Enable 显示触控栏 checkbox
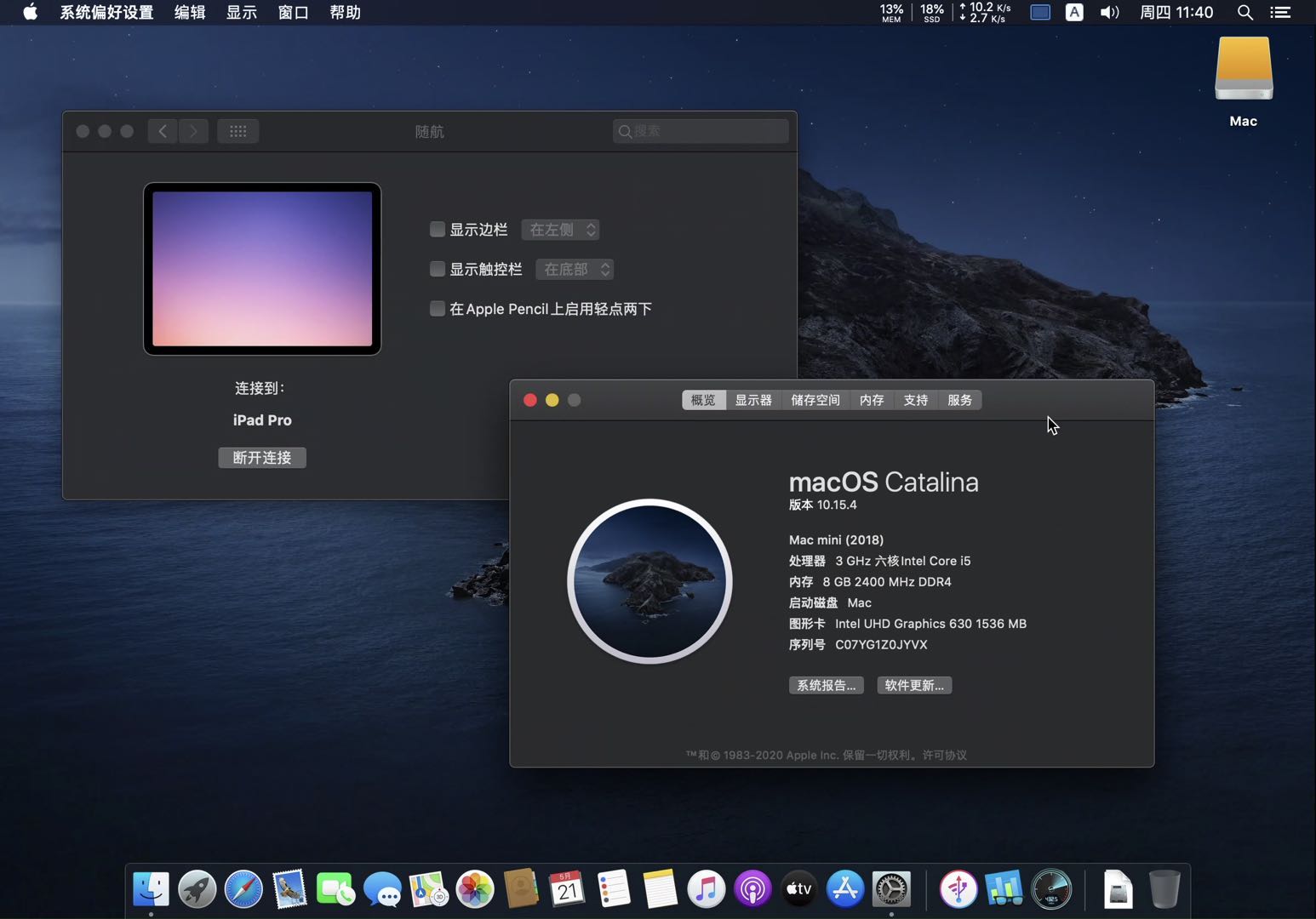This screenshot has height=919, width=1316. pos(438,269)
